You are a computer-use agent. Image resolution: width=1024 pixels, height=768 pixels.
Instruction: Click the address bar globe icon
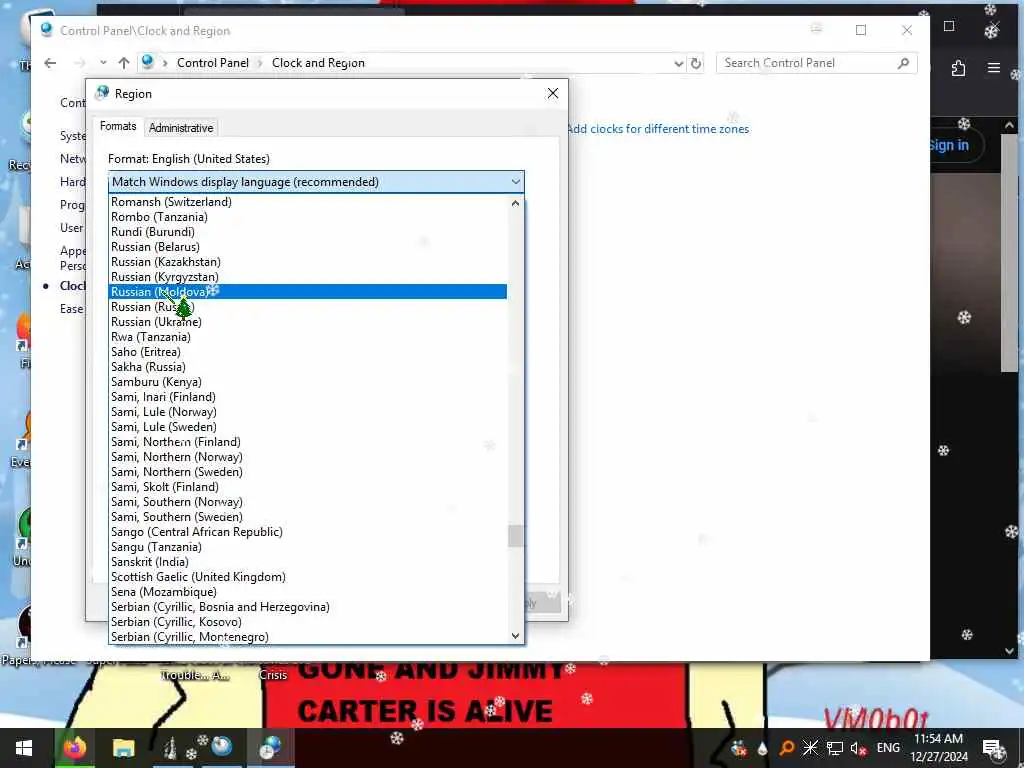(x=148, y=62)
